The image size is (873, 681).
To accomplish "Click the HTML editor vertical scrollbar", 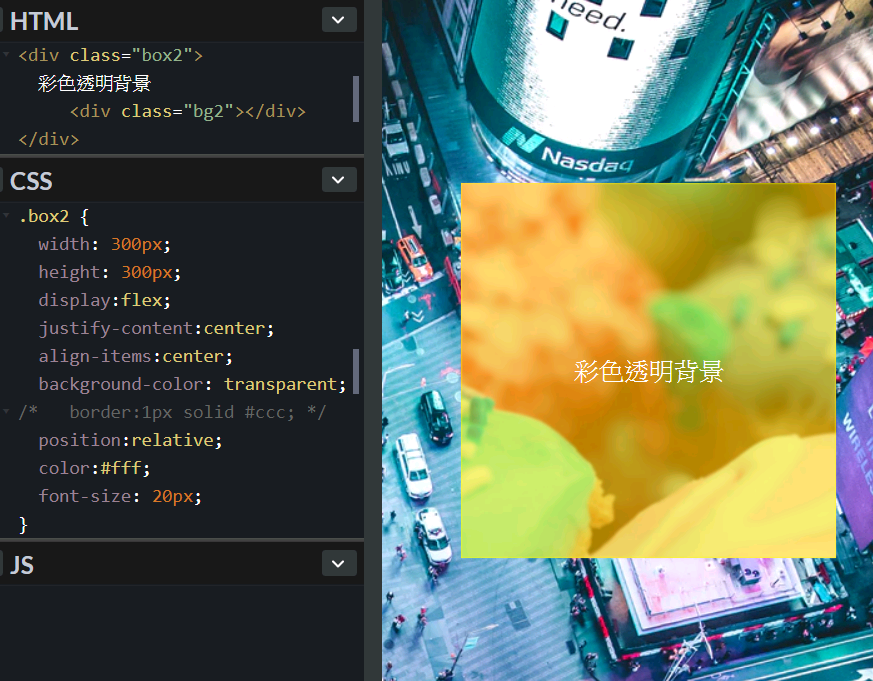I will click(356, 99).
